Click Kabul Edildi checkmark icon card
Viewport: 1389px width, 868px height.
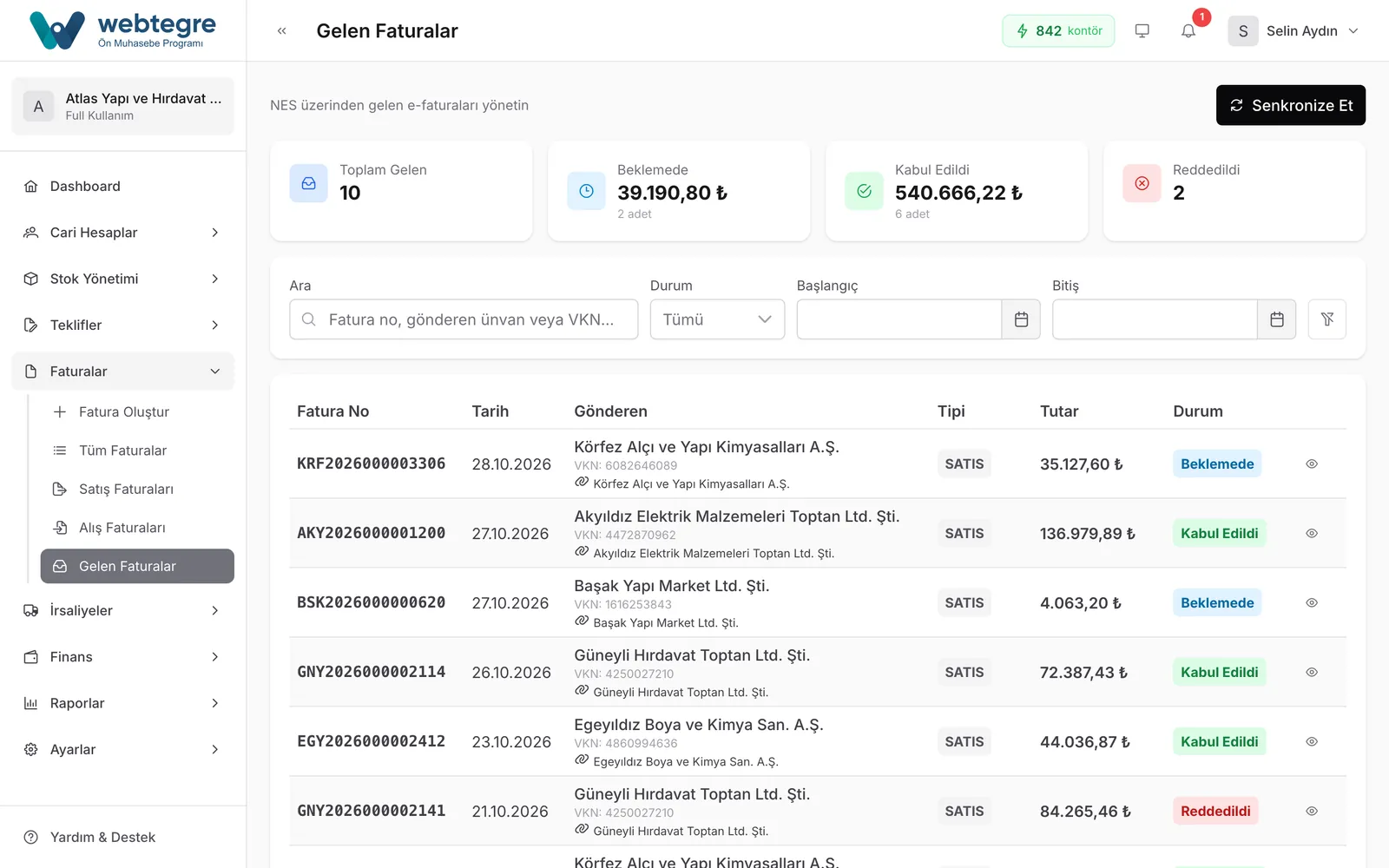[x=864, y=191]
